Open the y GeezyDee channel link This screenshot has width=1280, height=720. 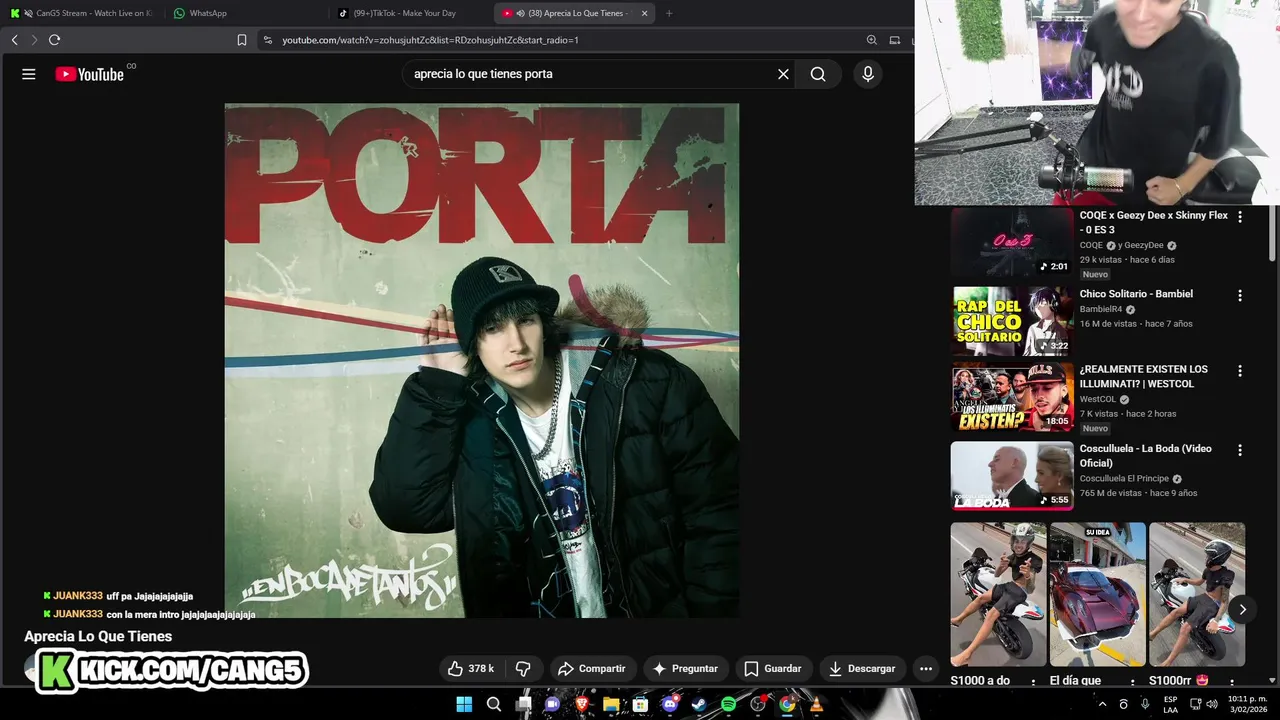1141,245
